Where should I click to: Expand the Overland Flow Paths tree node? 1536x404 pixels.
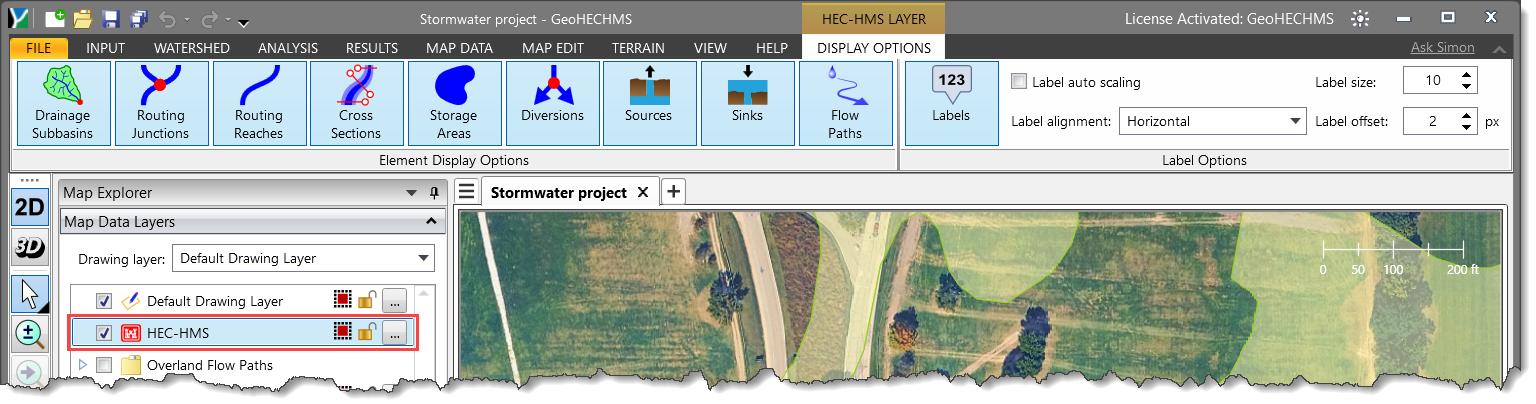pos(83,365)
